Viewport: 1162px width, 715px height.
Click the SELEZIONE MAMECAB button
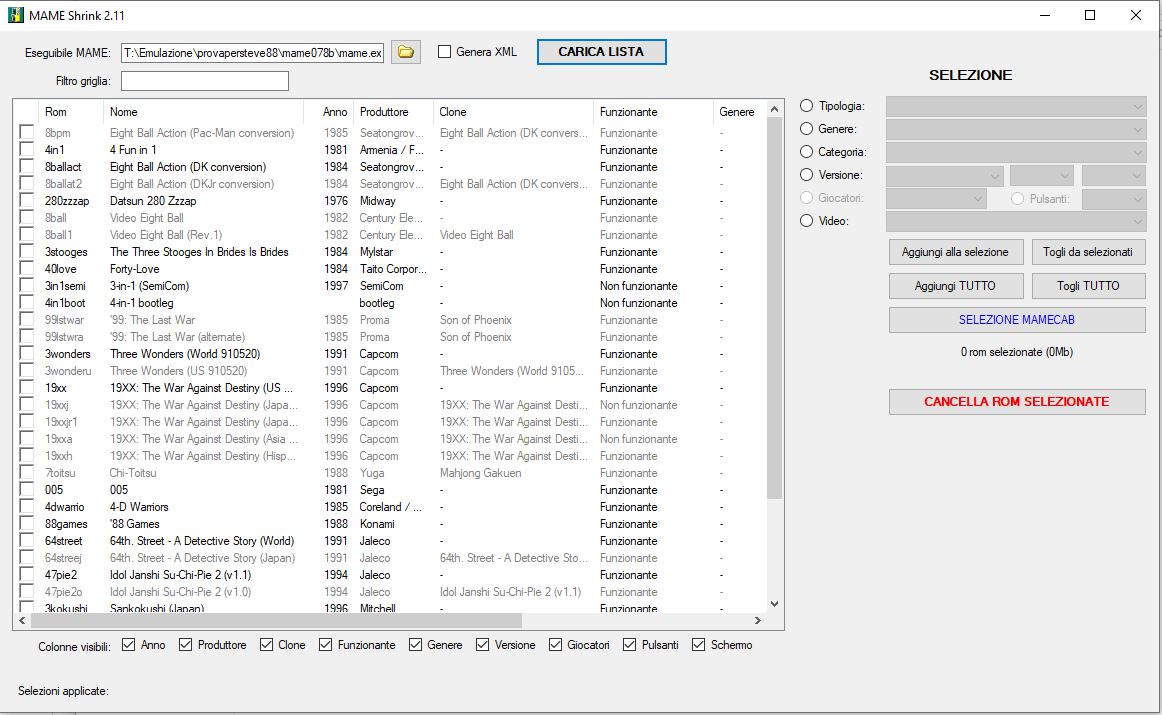(1017, 320)
